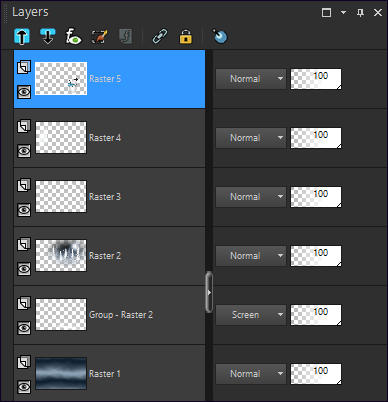Open Screen blend mode dropdown
The image size is (388, 402).
click(x=251, y=315)
